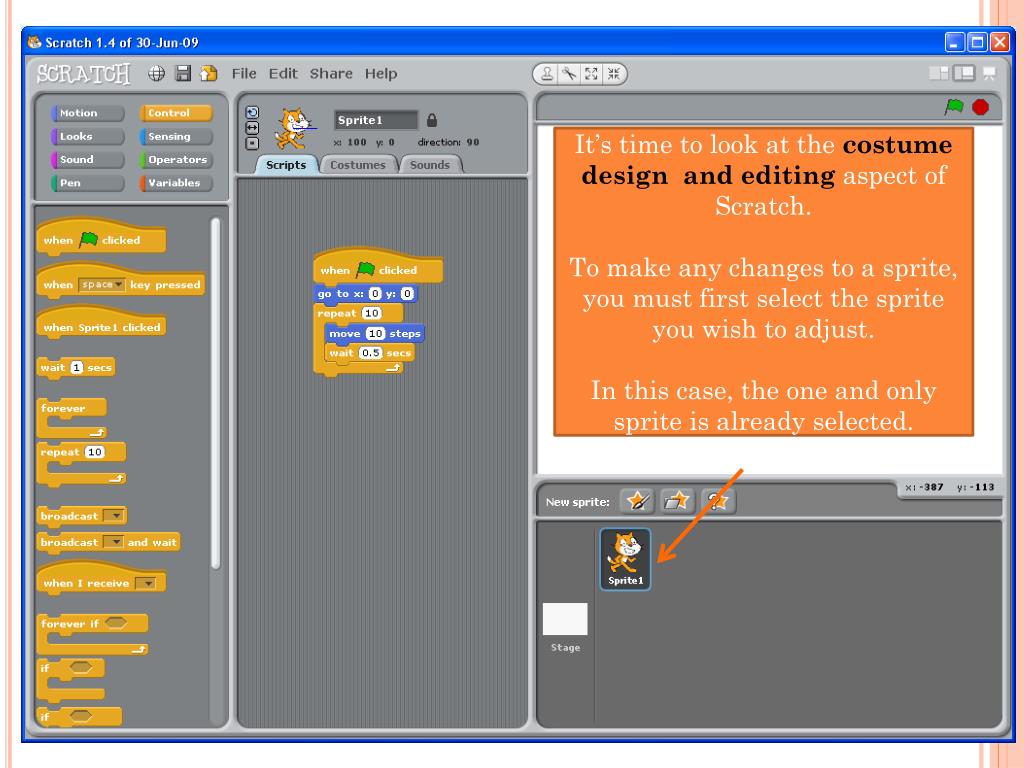This screenshot has width=1024, height=768.
Task: Select the duplicate stamp tool
Action: tap(547, 74)
